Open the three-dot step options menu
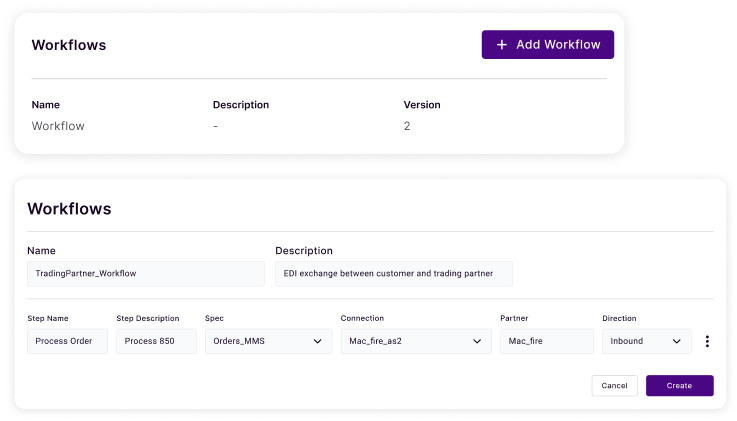This screenshot has height=421, width=737. click(707, 341)
